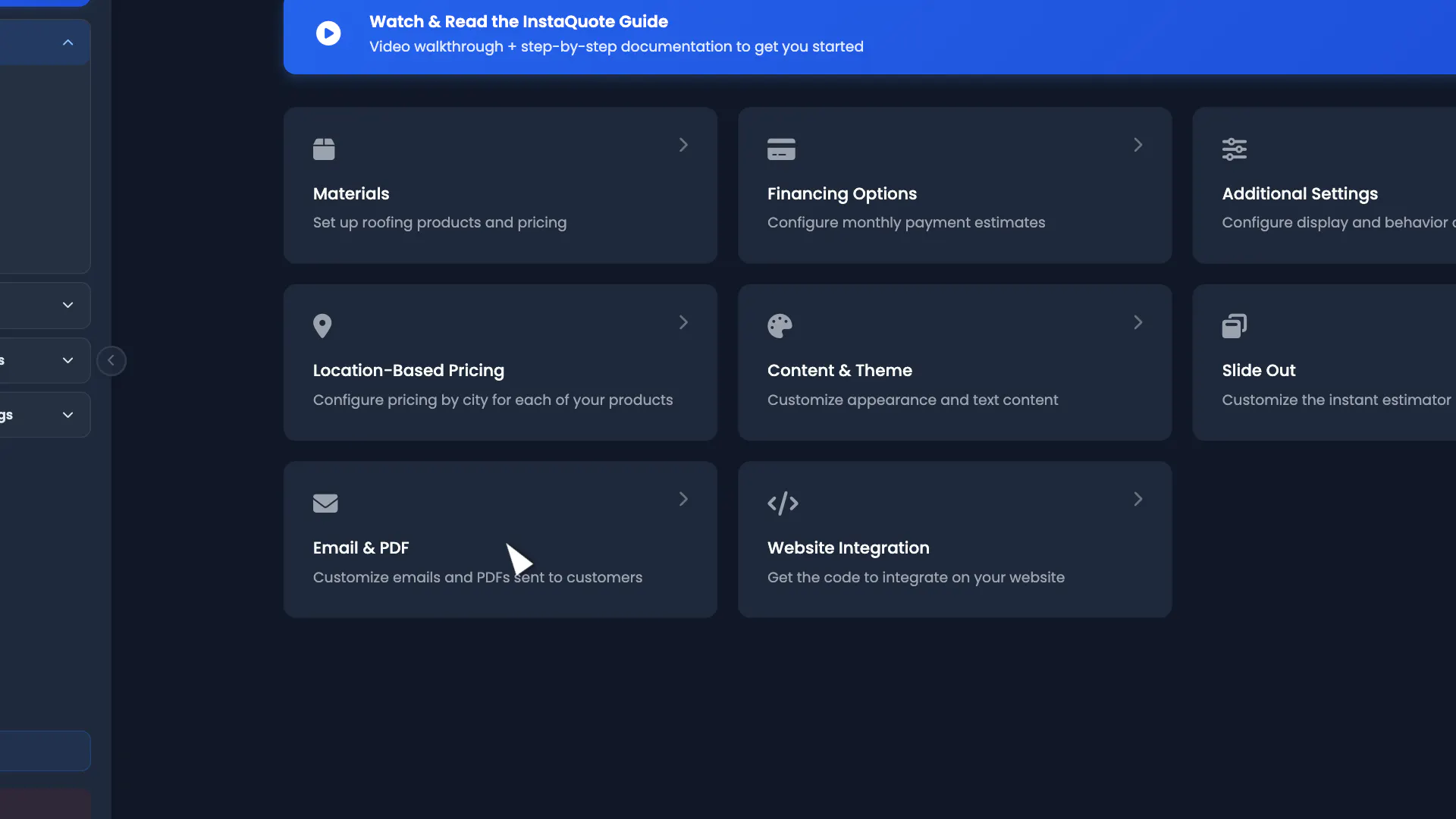Collapse the top sidebar section chevron

coord(68,42)
